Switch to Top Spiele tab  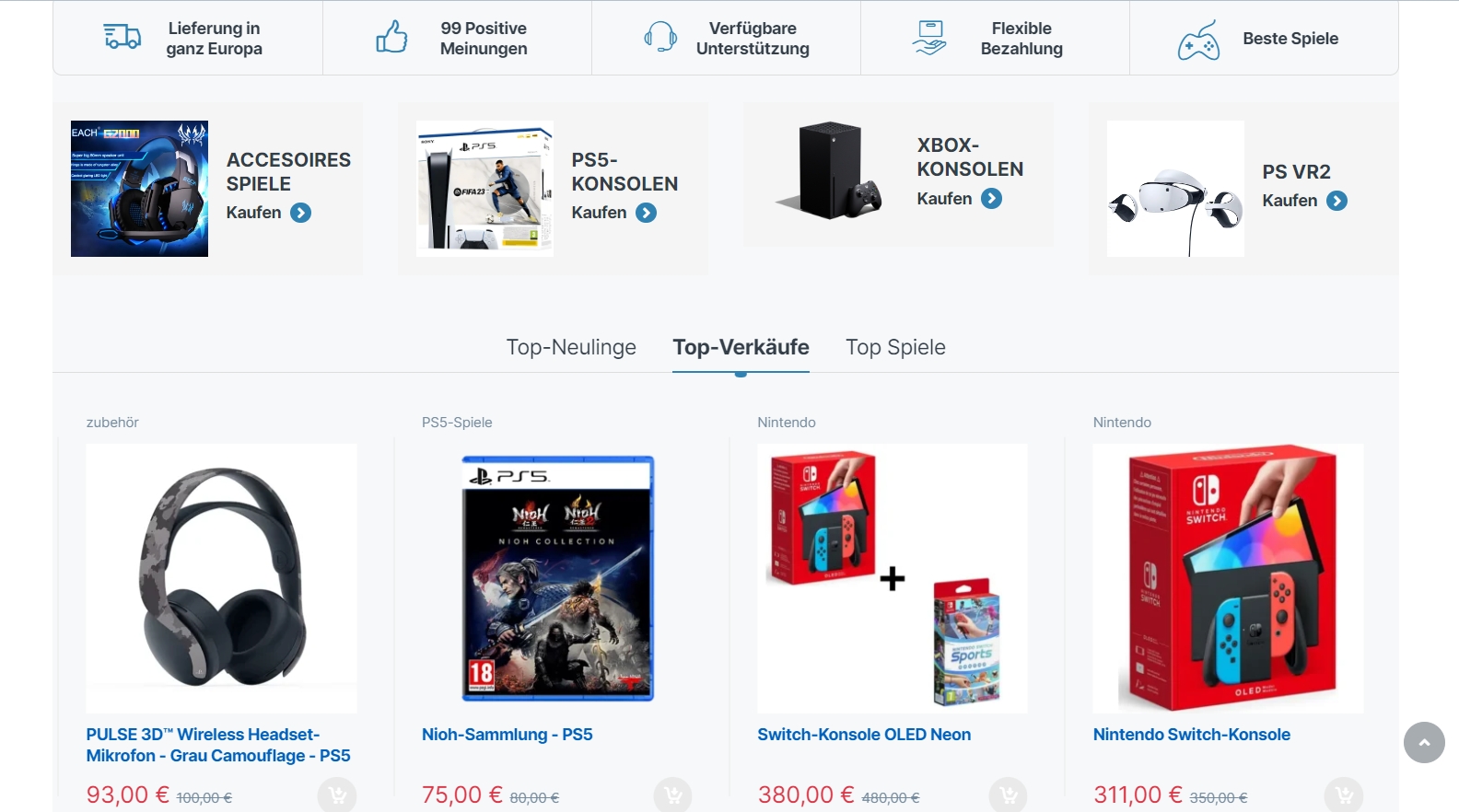point(895,347)
